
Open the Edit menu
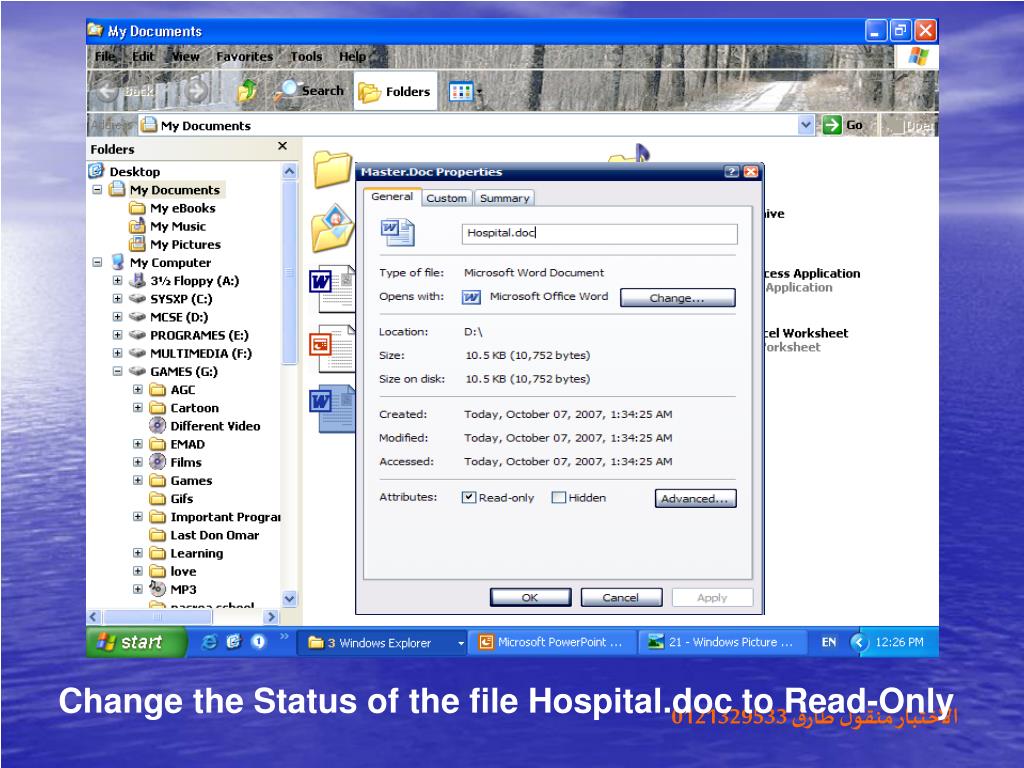143,56
